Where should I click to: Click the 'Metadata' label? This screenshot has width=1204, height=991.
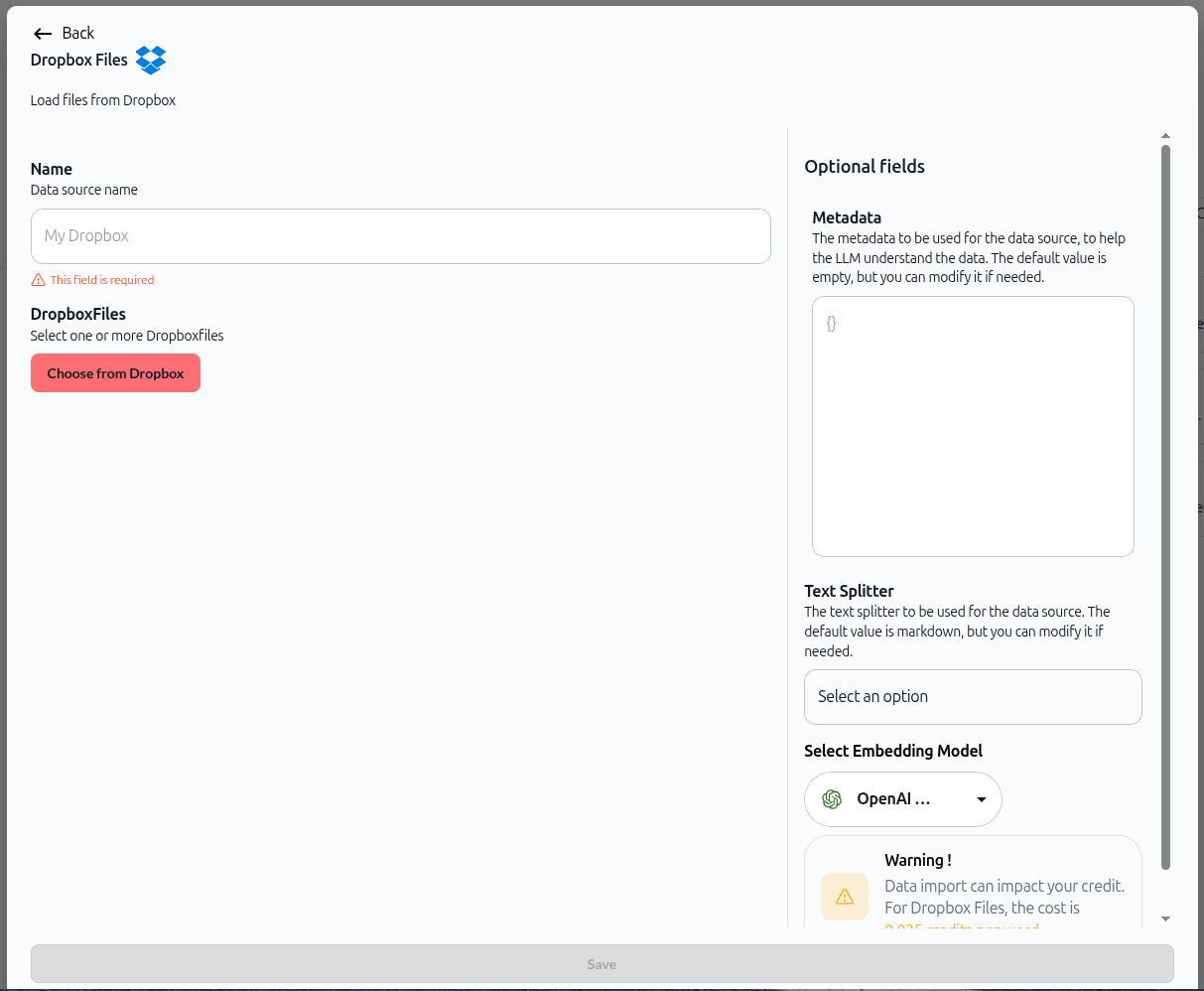click(x=847, y=217)
